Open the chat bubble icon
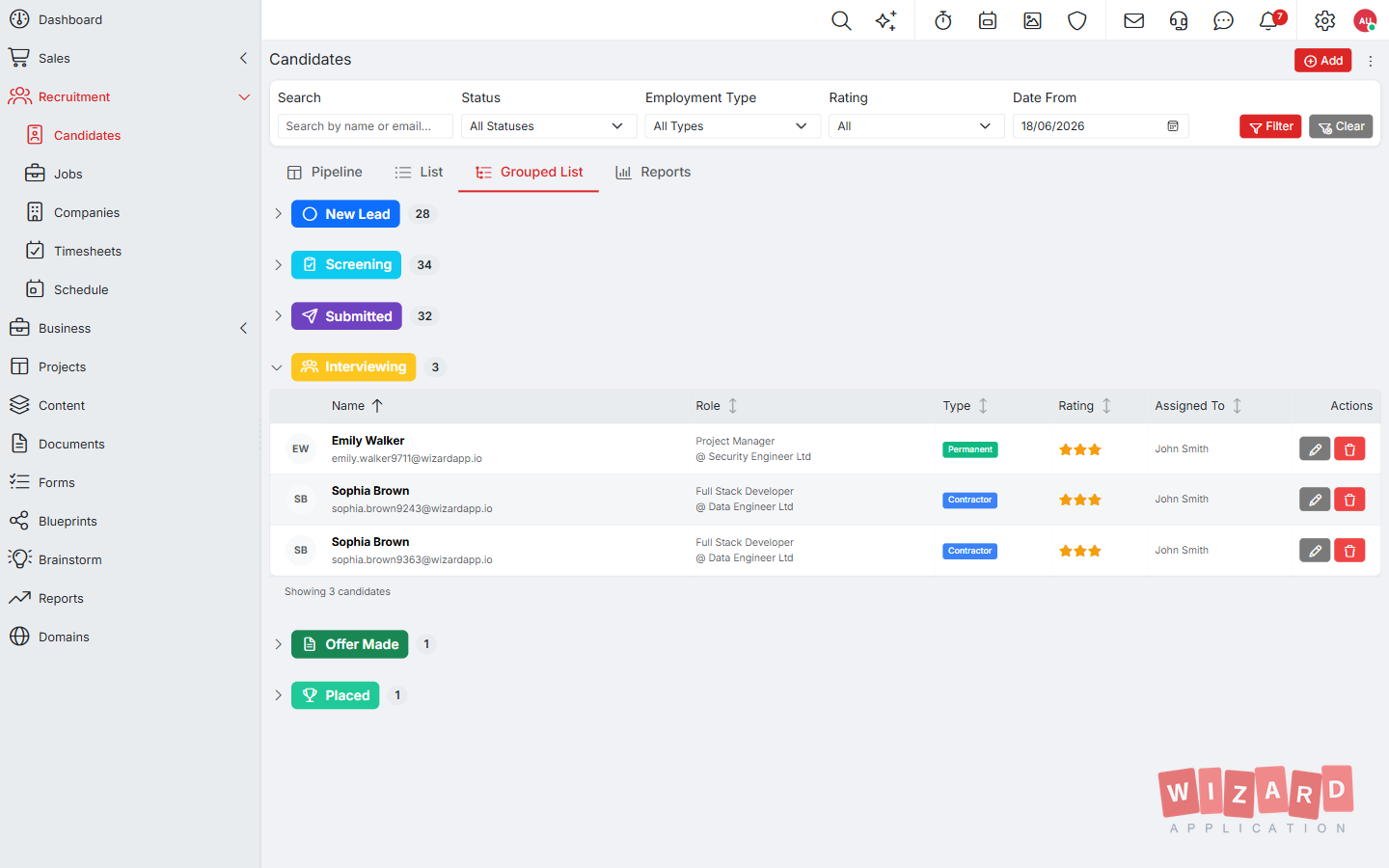The height and width of the screenshot is (868, 1389). (1223, 20)
